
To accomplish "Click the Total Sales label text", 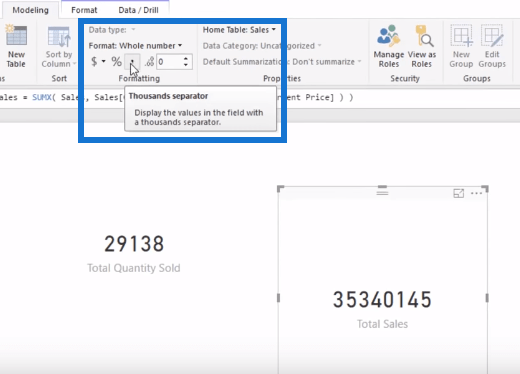I will (x=382, y=324).
